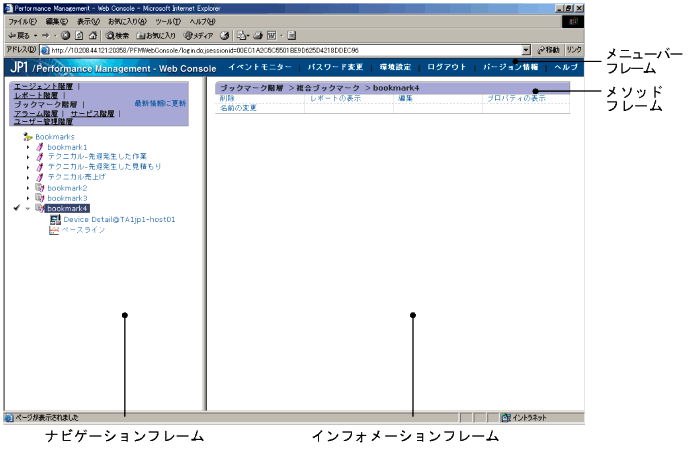Click the Discuss toolbar icon
Image resolution: width=688 pixels, height=452 pixels.
(292, 36)
